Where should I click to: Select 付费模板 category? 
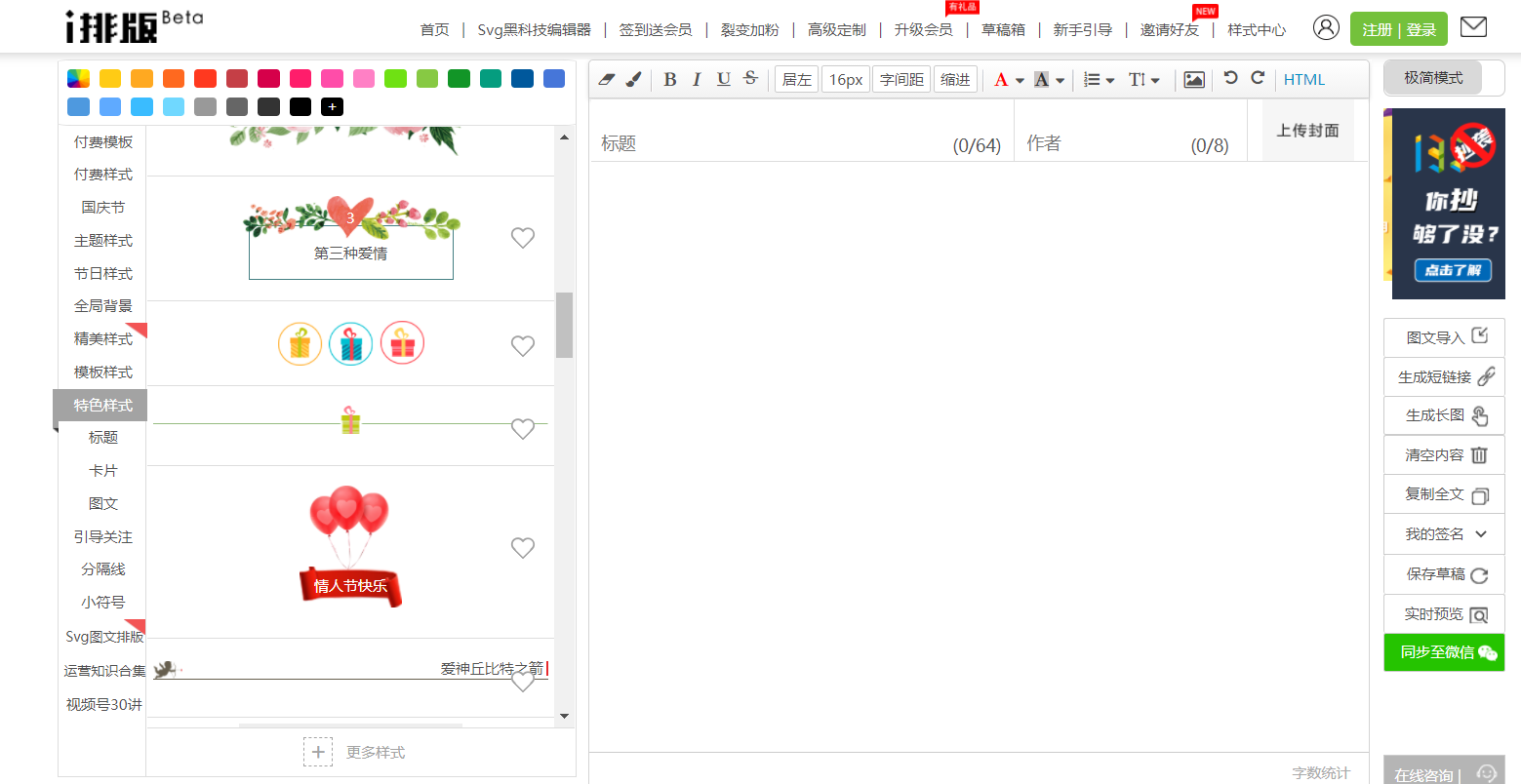coord(102,142)
